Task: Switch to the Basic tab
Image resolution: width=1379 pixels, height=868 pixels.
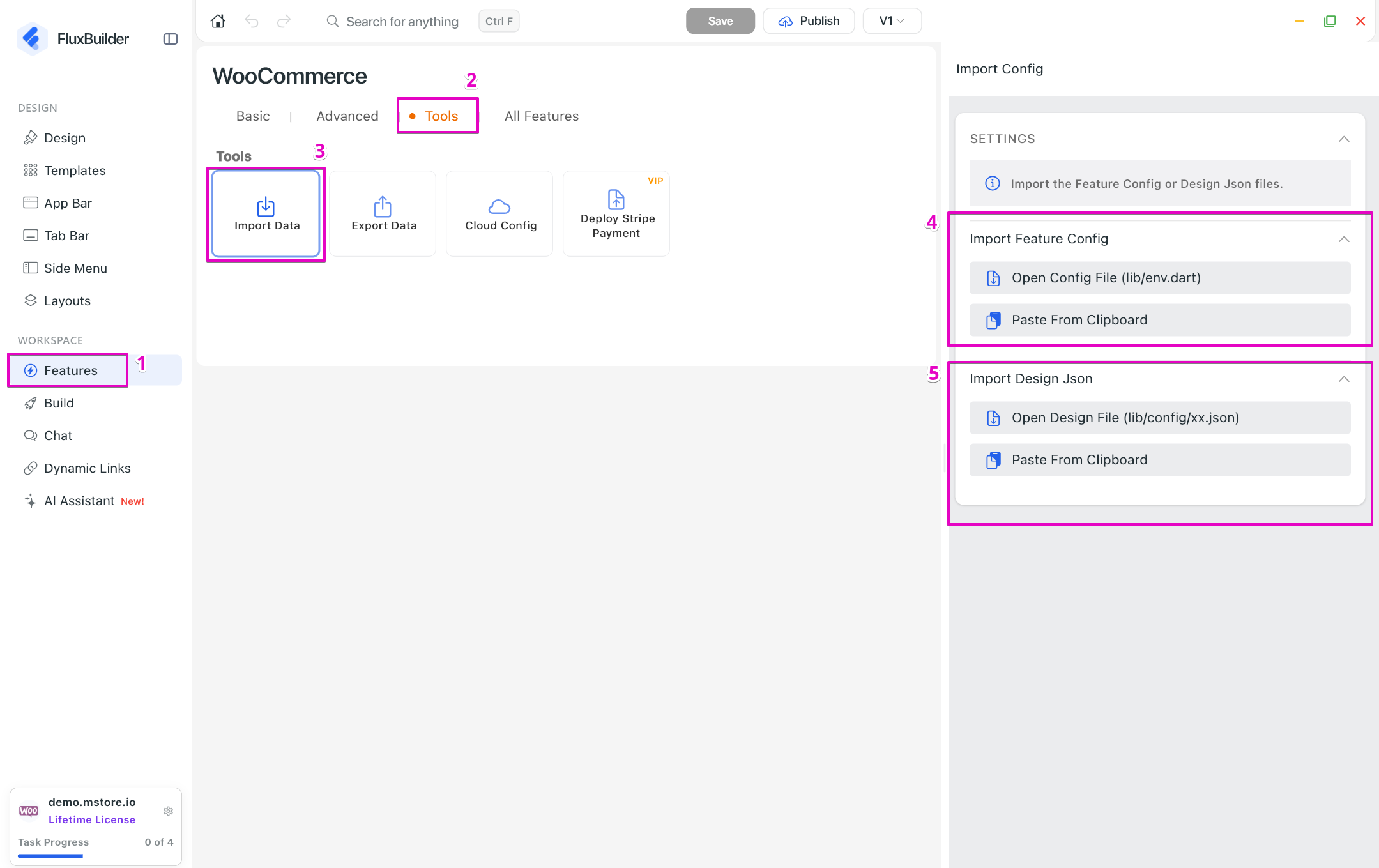Action: 253,116
